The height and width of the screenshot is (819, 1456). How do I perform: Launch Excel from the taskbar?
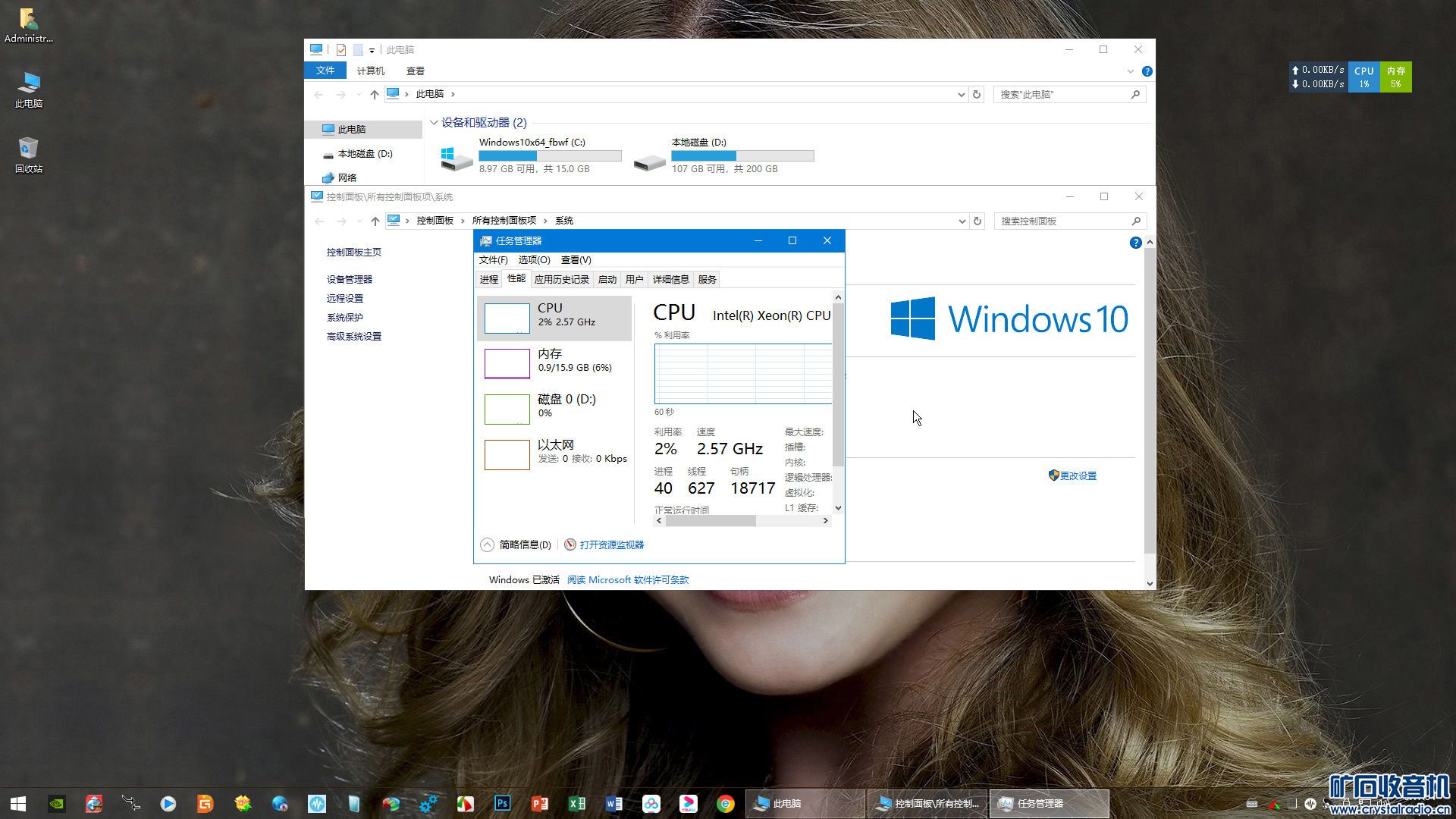coord(576,803)
